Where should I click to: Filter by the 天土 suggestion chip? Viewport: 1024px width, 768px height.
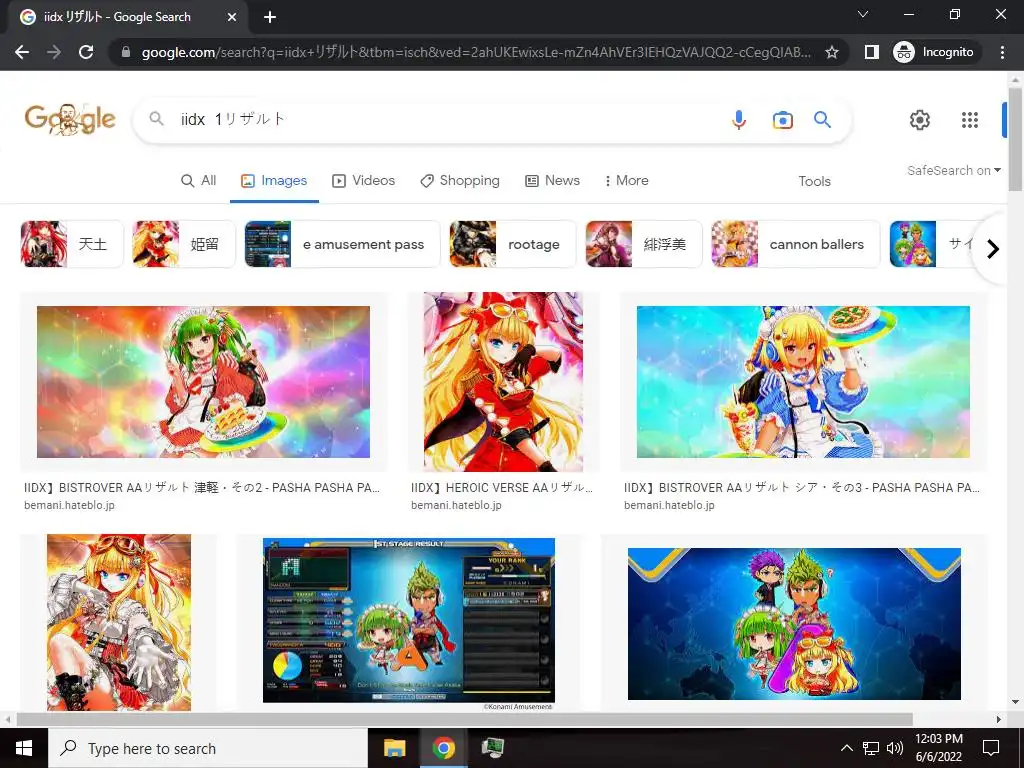point(72,244)
